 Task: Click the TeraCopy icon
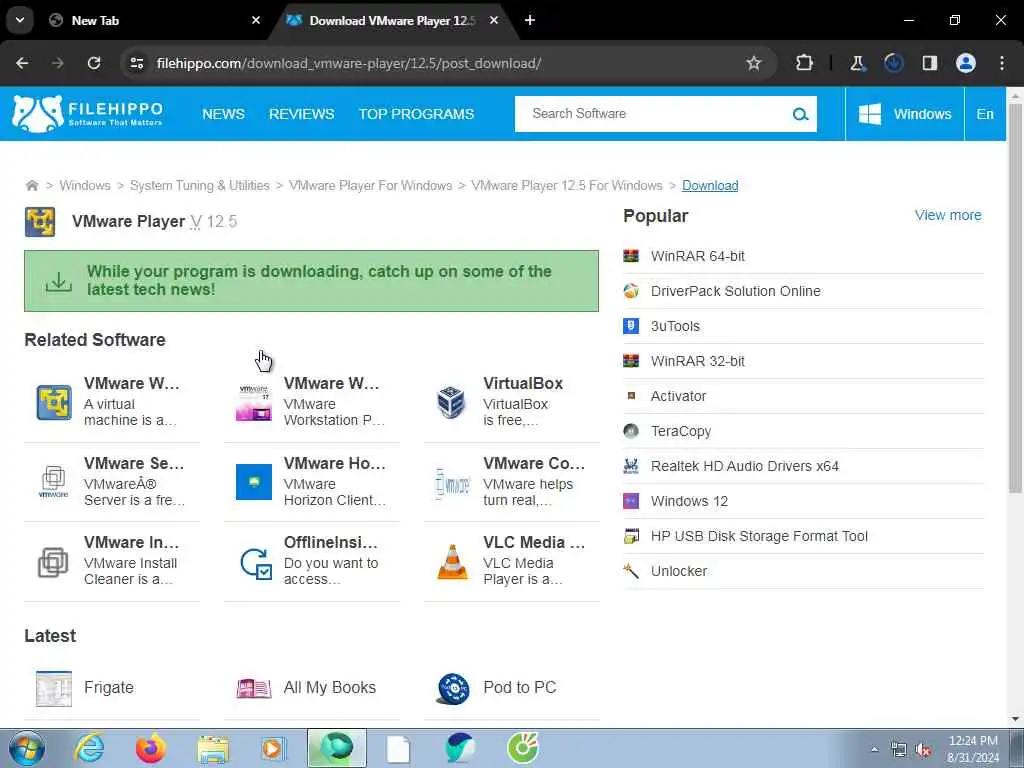pyautogui.click(x=631, y=431)
